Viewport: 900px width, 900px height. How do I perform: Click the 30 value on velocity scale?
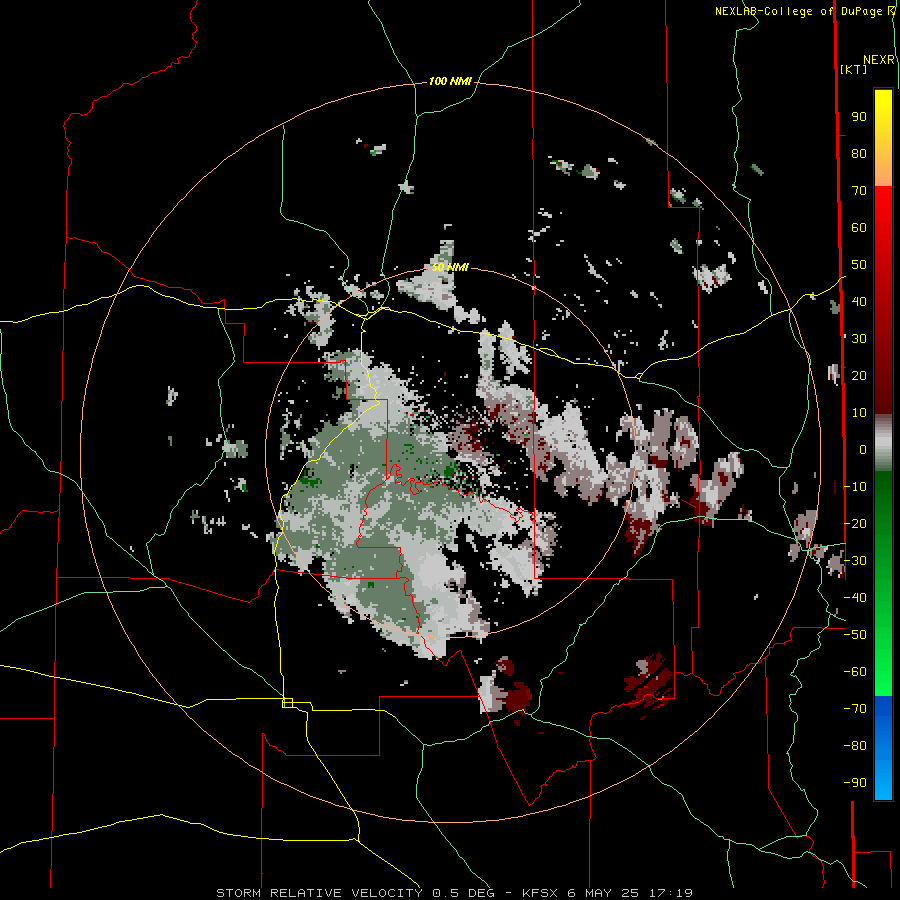pyautogui.click(x=859, y=339)
